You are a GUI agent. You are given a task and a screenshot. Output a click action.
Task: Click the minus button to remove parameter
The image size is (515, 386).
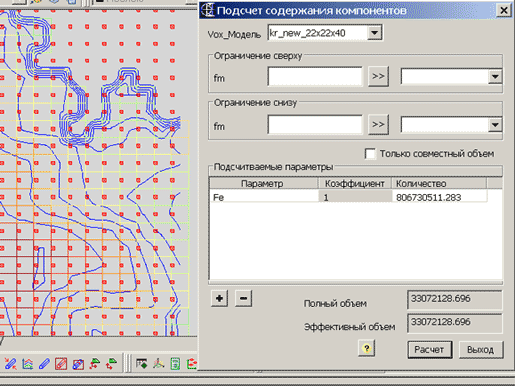click(x=243, y=298)
